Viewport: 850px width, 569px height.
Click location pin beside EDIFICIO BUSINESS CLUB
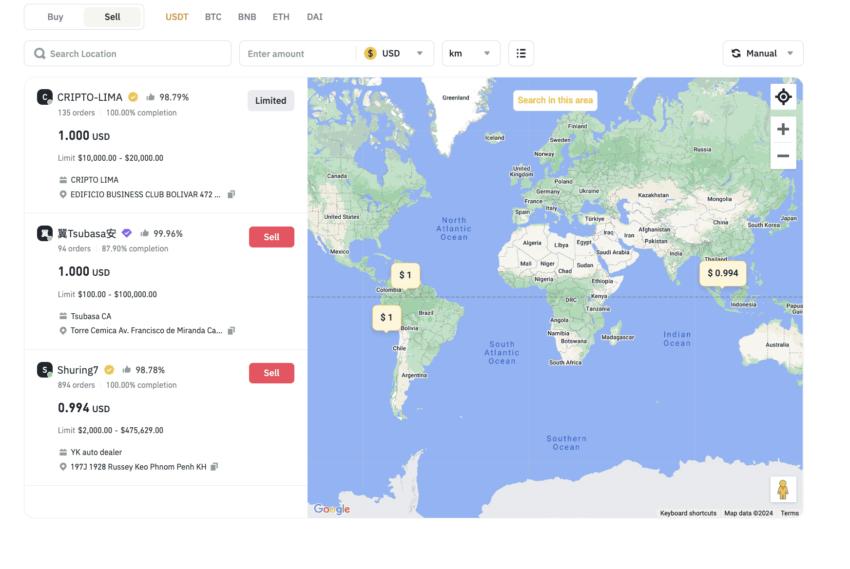tap(63, 194)
